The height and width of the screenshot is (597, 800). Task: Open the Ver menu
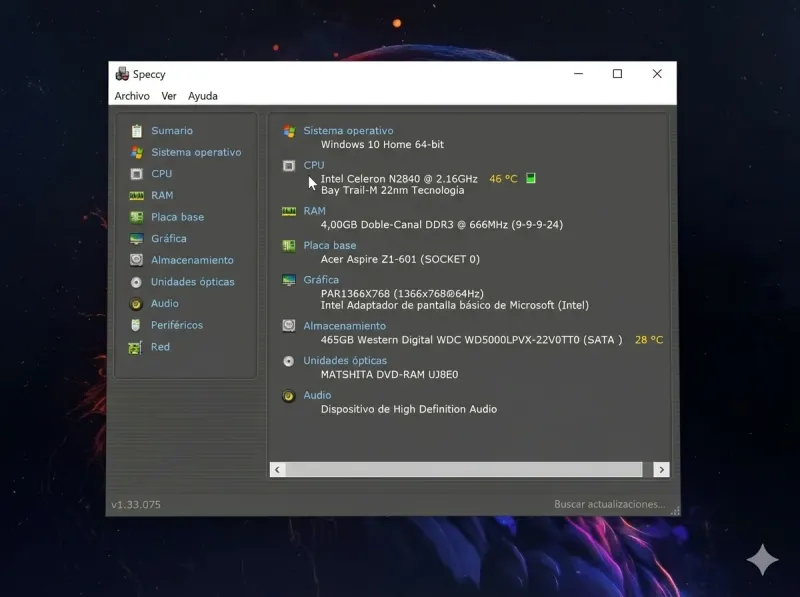pyautogui.click(x=169, y=96)
